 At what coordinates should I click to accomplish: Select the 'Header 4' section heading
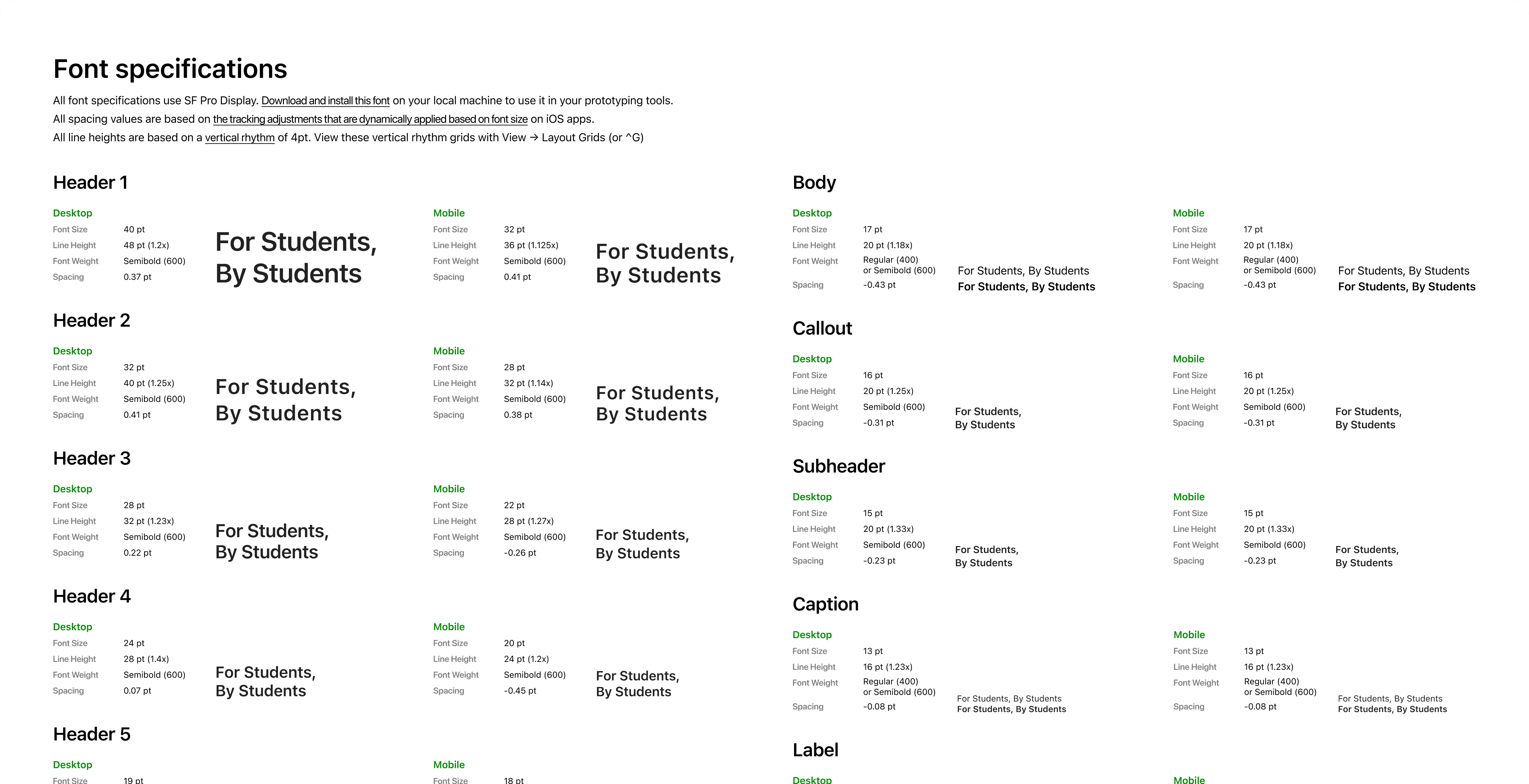(92, 596)
